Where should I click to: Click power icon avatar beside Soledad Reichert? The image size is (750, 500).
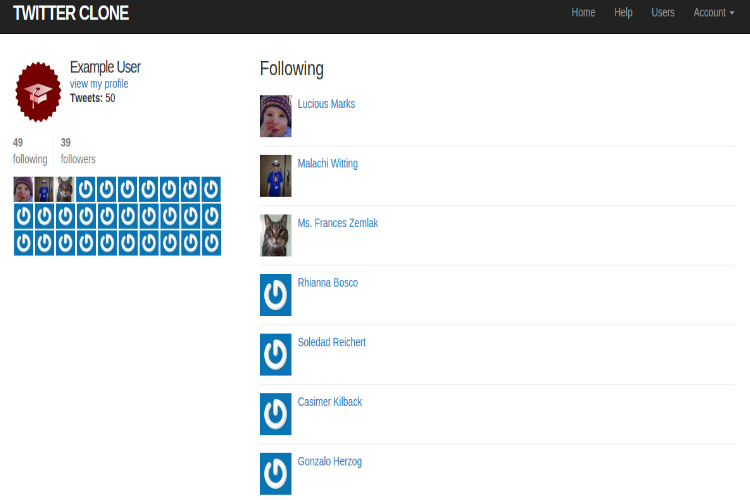coord(276,354)
